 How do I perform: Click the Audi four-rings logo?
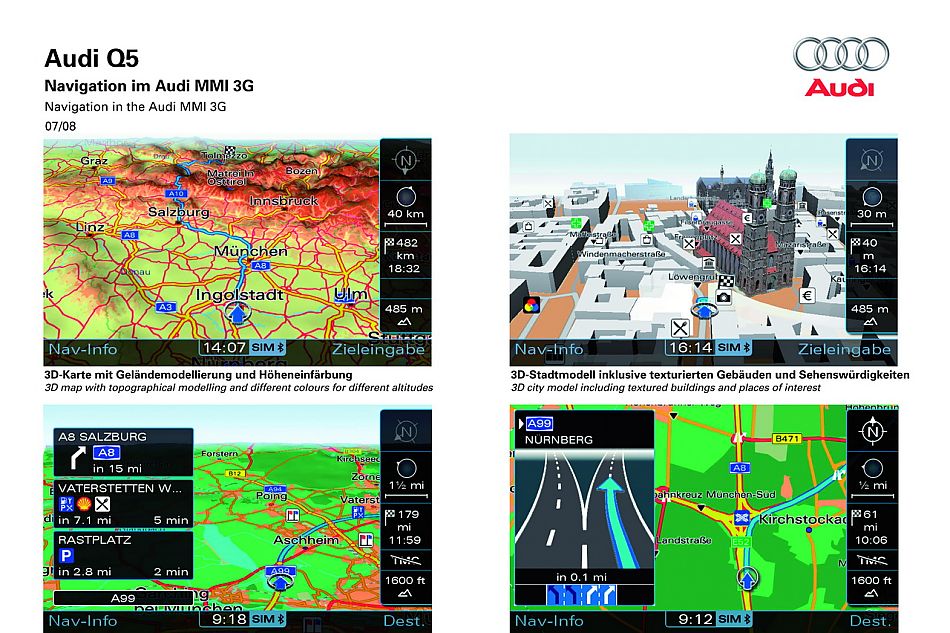(x=840, y=54)
